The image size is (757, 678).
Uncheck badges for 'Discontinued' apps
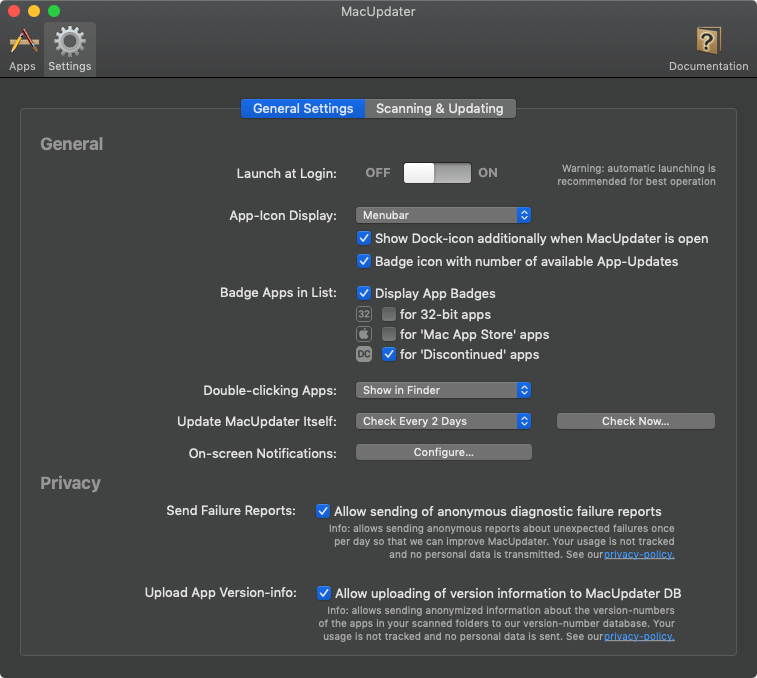point(389,354)
